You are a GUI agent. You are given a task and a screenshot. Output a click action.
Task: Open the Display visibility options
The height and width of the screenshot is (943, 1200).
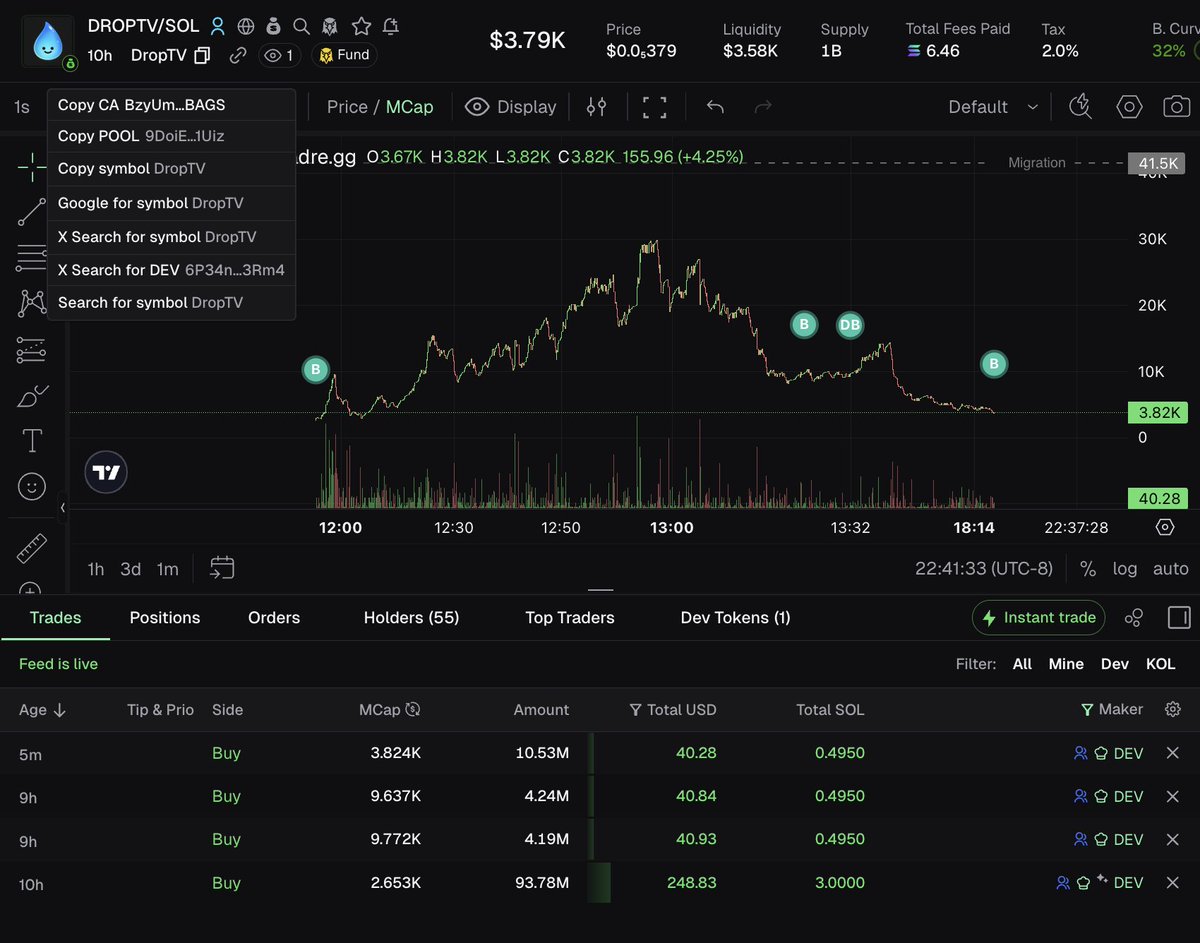(x=511, y=107)
